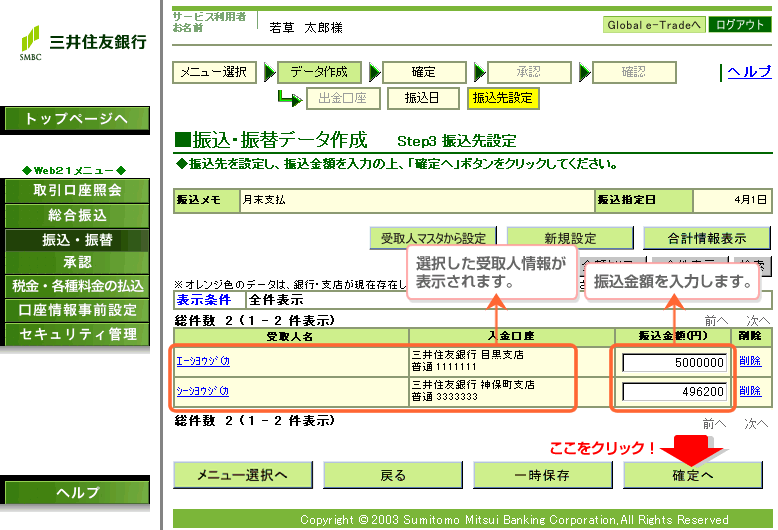Viewport: 778px width, 530px height.
Task: Open 取引口座照会 menu item
Action: (x=77, y=191)
